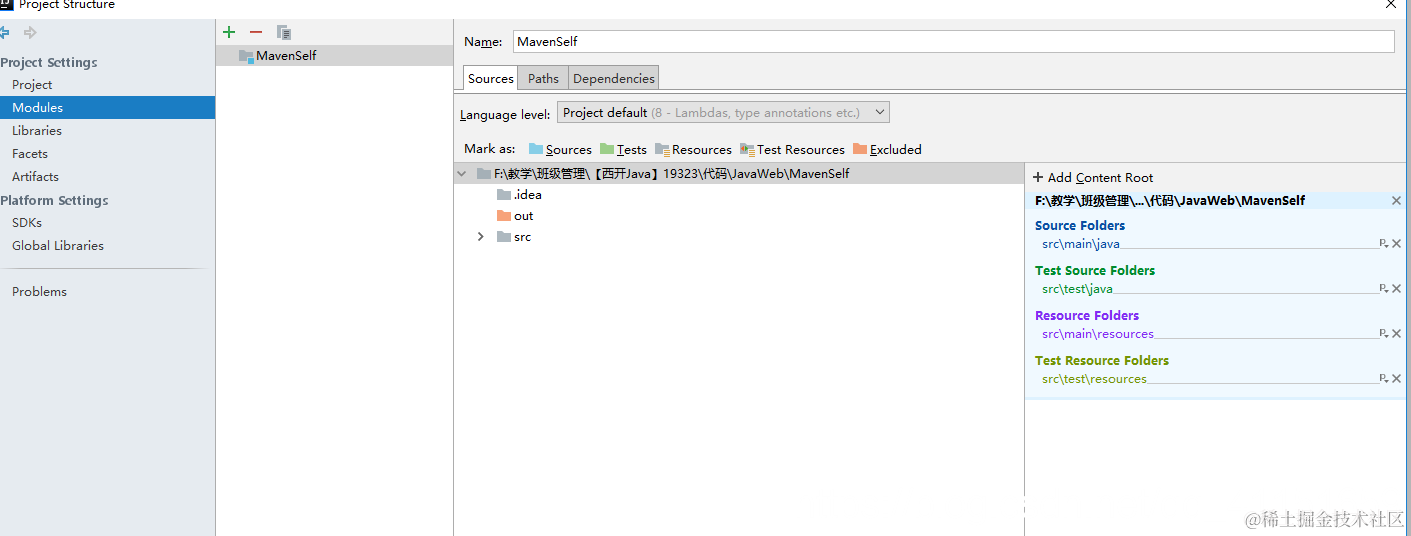Click the Test Resource Folders heading
The height and width of the screenshot is (536, 1411).
[1102, 361]
